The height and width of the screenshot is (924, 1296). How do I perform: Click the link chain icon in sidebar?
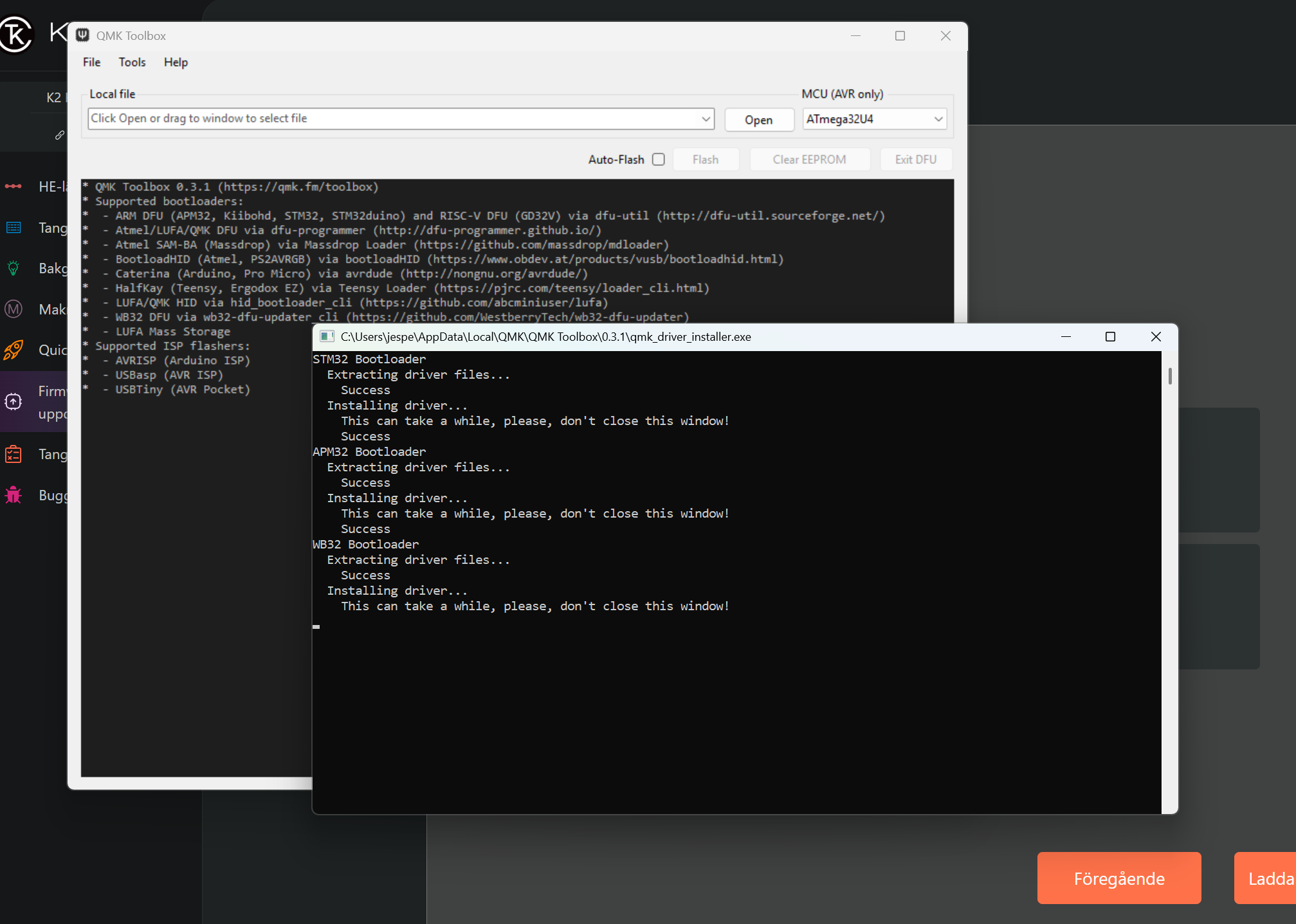pyautogui.click(x=59, y=135)
